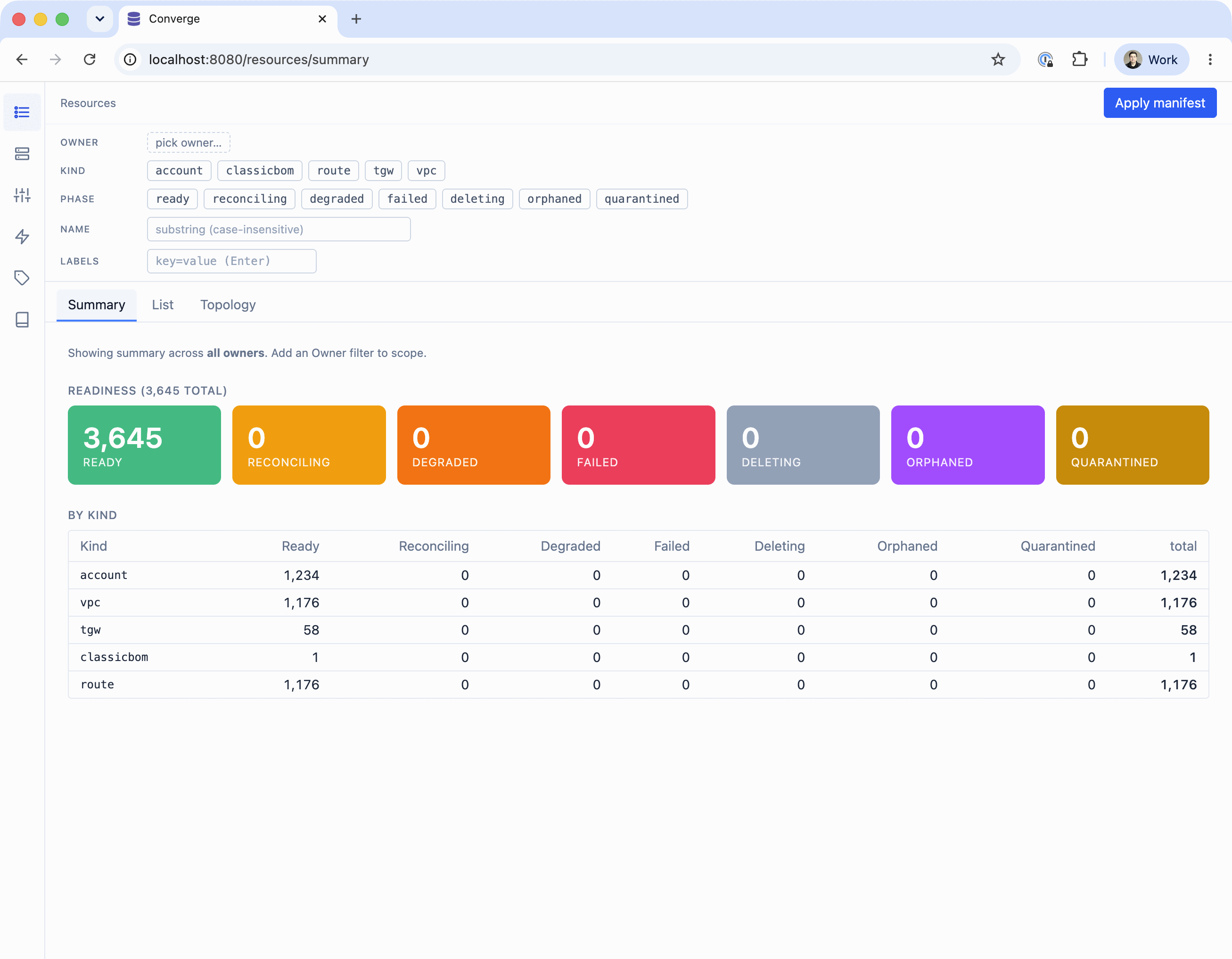Open the pick owner selector
Screen dimensions: 1232x959
point(189,142)
